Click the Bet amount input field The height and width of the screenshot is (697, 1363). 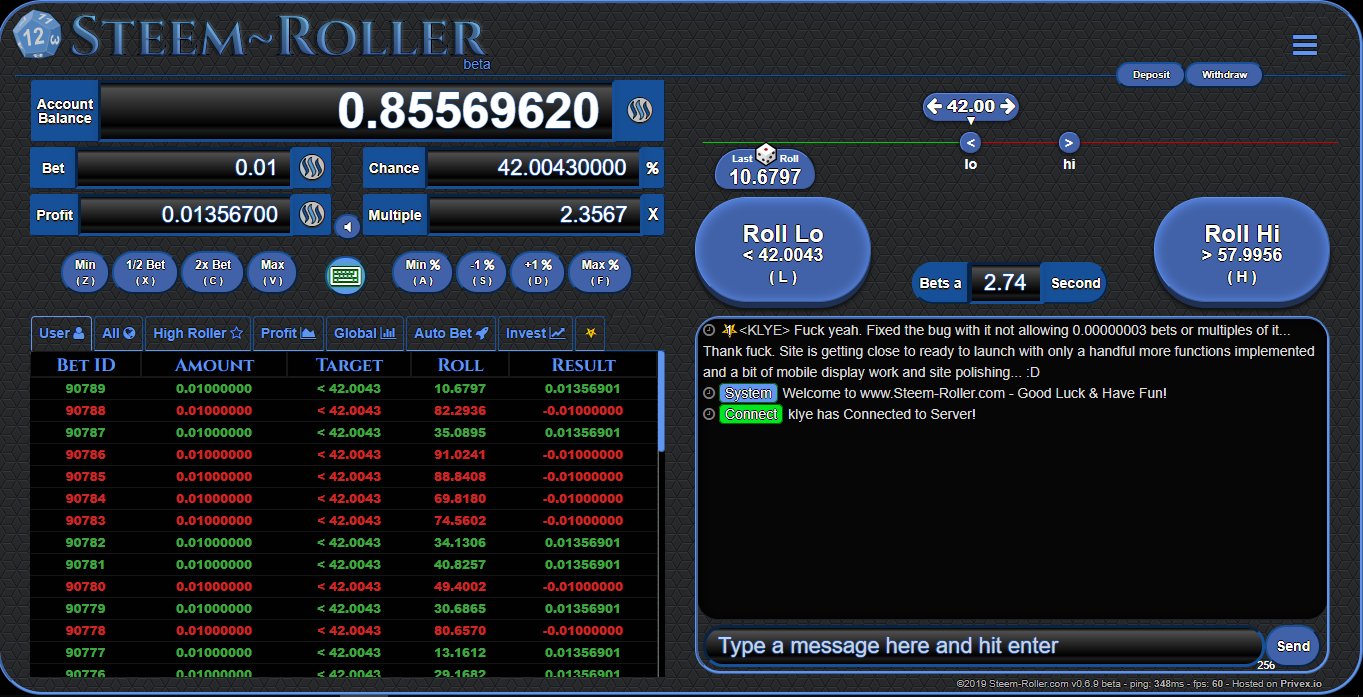point(183,167)
